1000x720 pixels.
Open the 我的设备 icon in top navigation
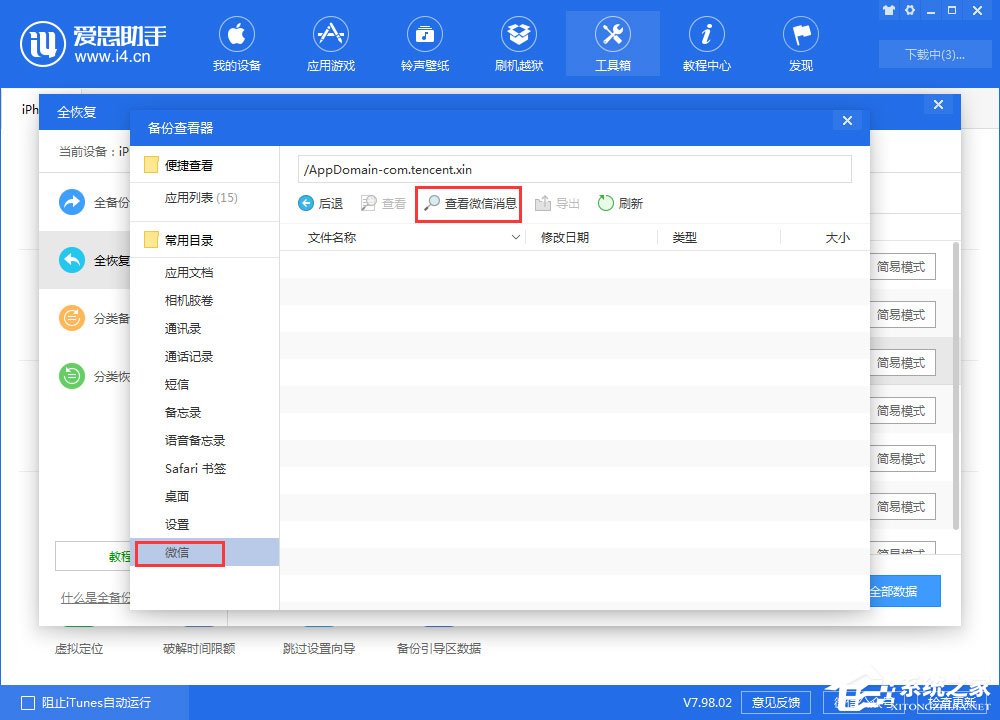pos(237,42)
